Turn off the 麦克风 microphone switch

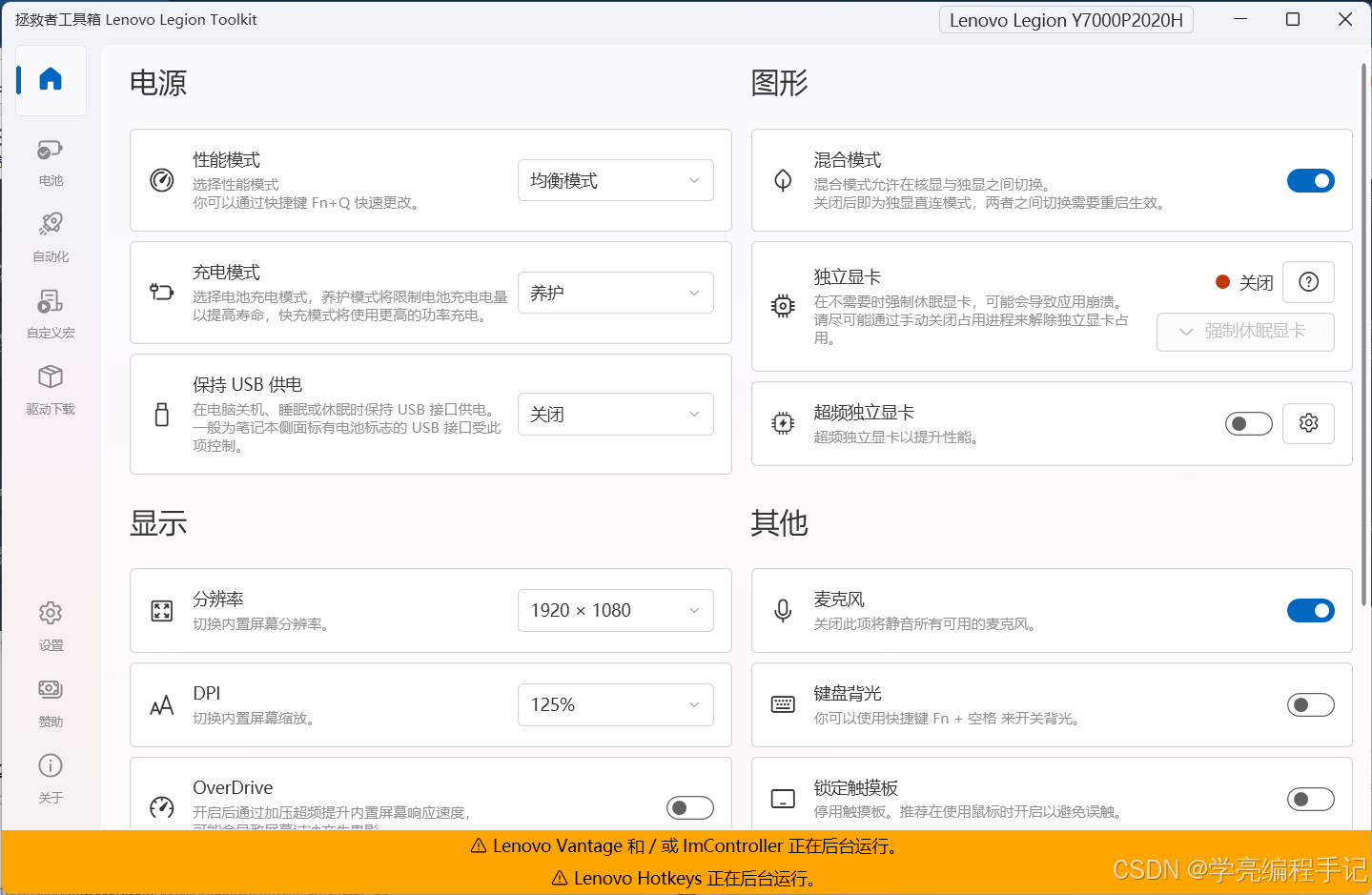[1311, 611]
